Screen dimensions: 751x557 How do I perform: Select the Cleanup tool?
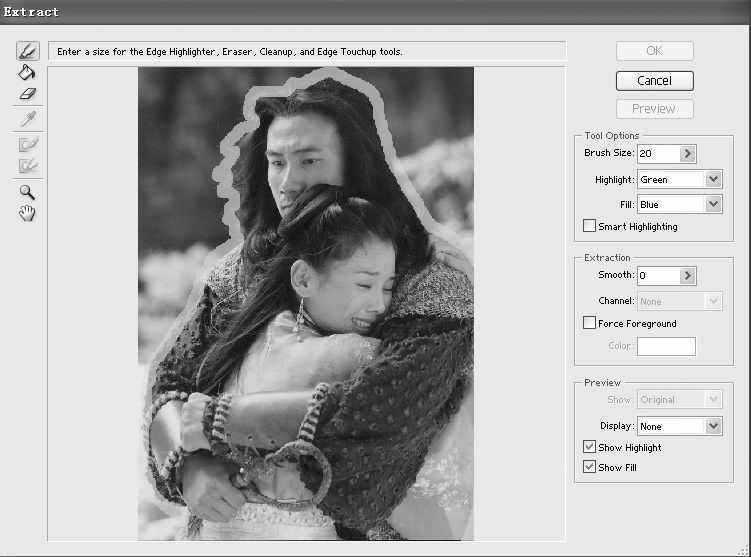coord(27,144)
